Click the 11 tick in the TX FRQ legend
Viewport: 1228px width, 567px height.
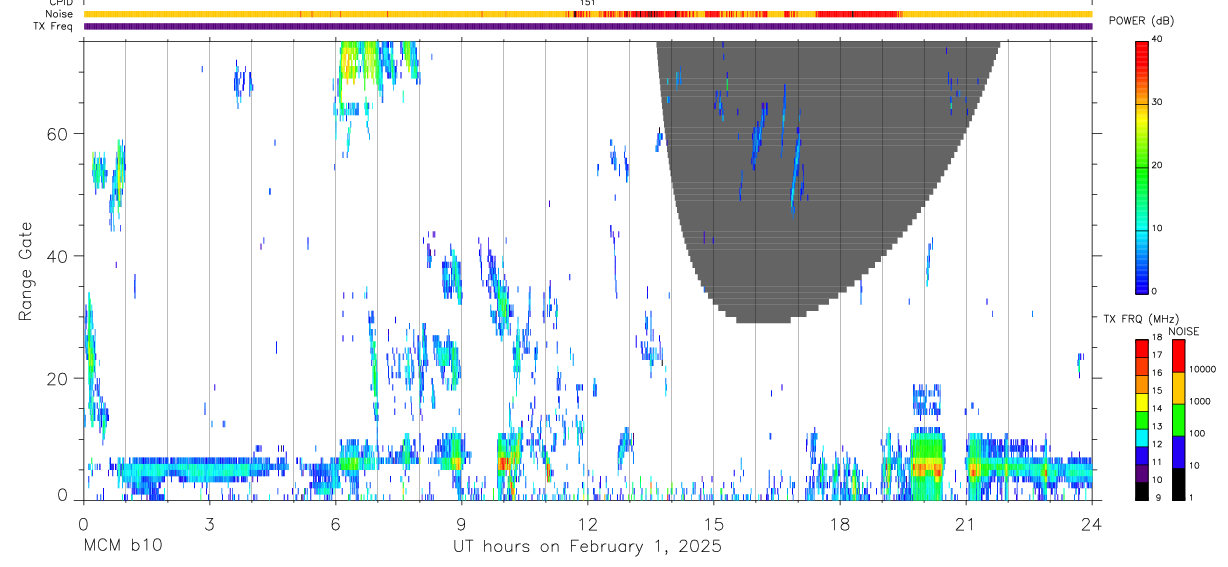point(1157,463)
